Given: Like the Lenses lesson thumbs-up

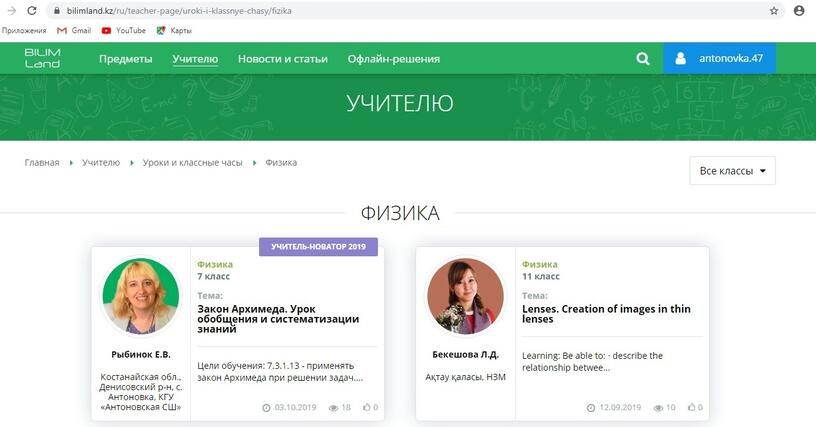Looking at the screenshot, I should click(694, 408).
